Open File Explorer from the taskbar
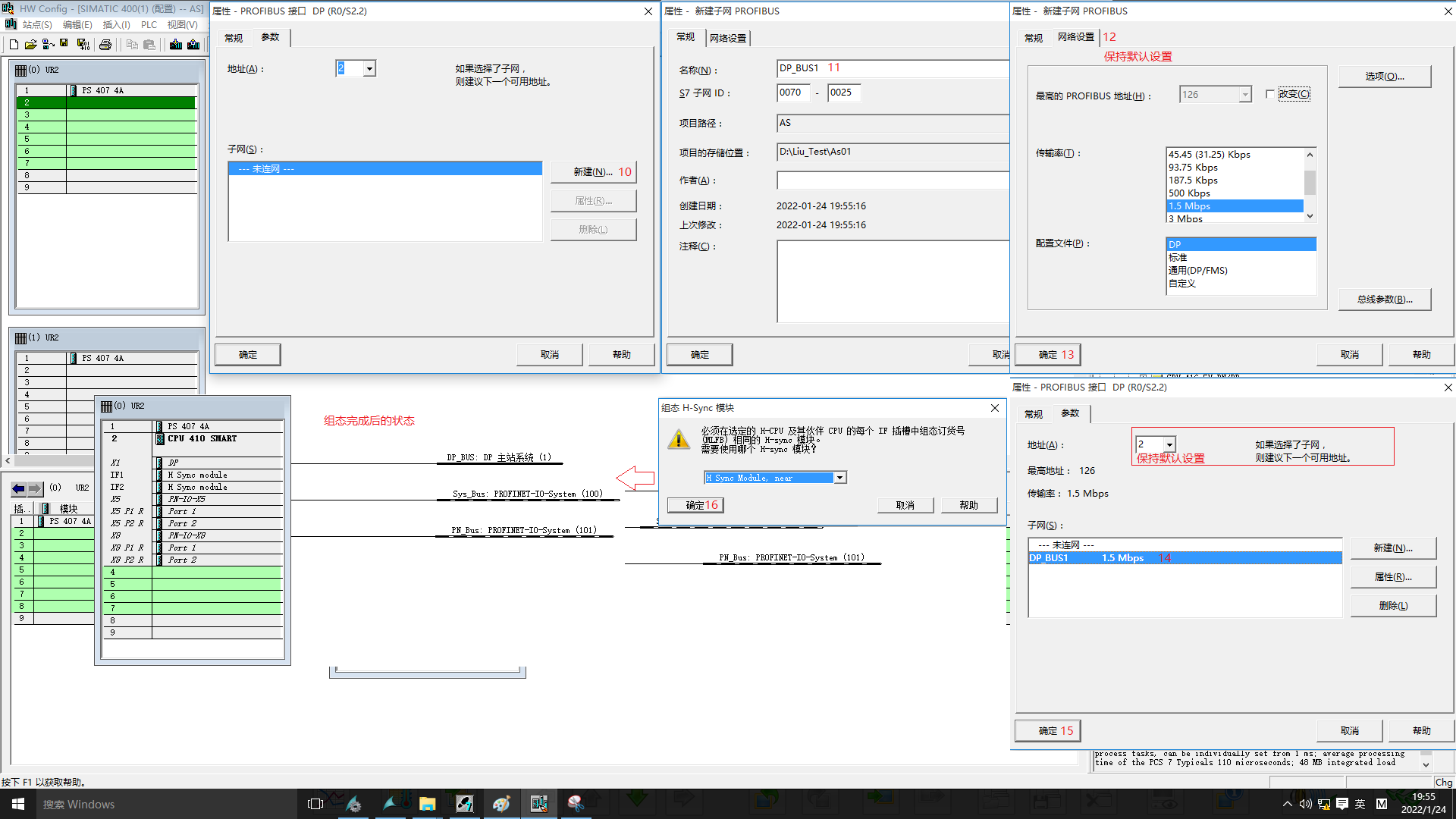 click(x=427, y=804)
